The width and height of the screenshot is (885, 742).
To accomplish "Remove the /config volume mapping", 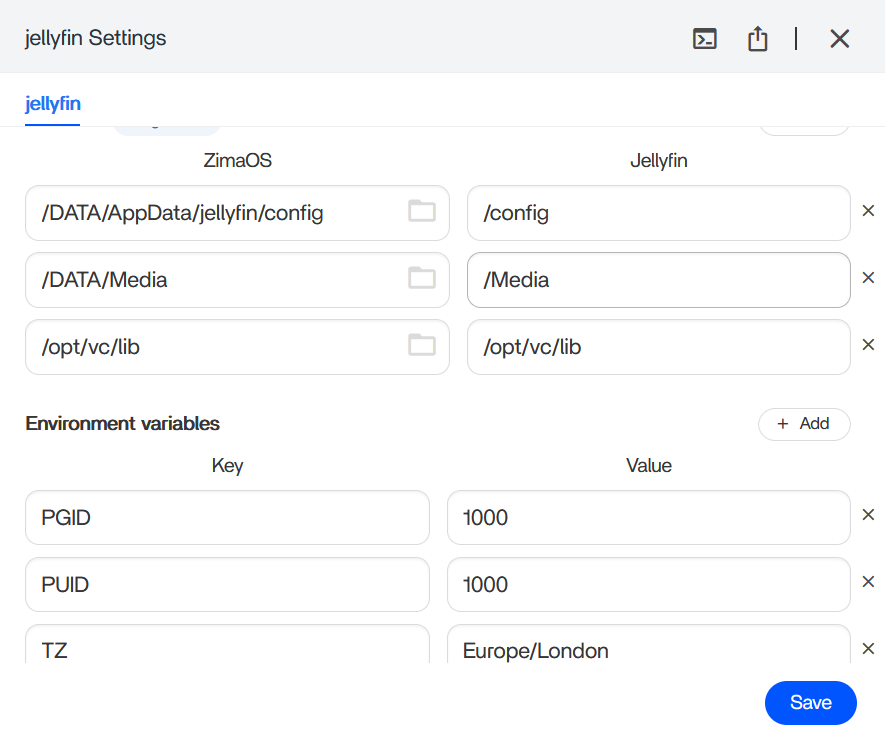I will click(868, 211).
